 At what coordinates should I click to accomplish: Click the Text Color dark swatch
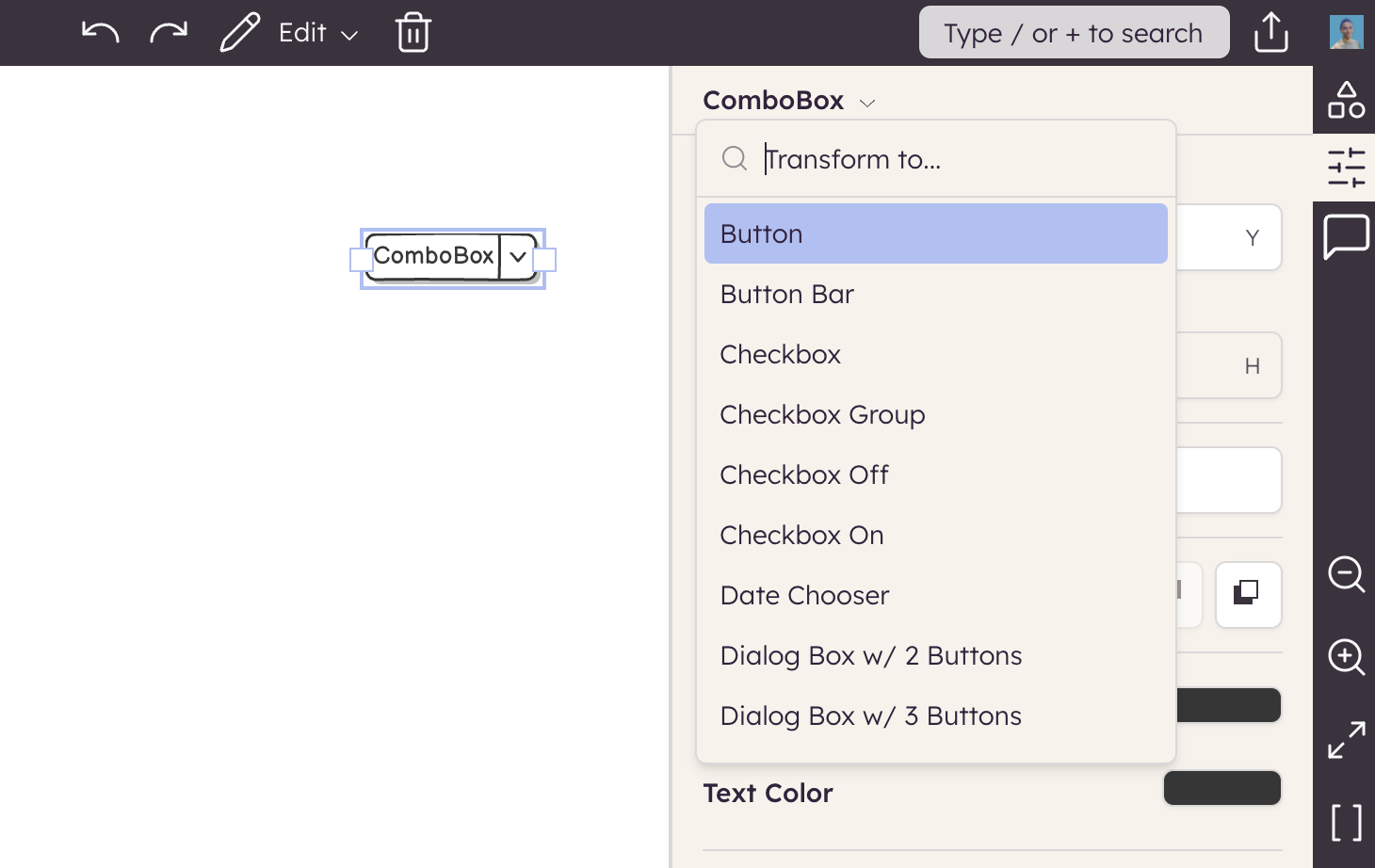(x=1221, y=788)
